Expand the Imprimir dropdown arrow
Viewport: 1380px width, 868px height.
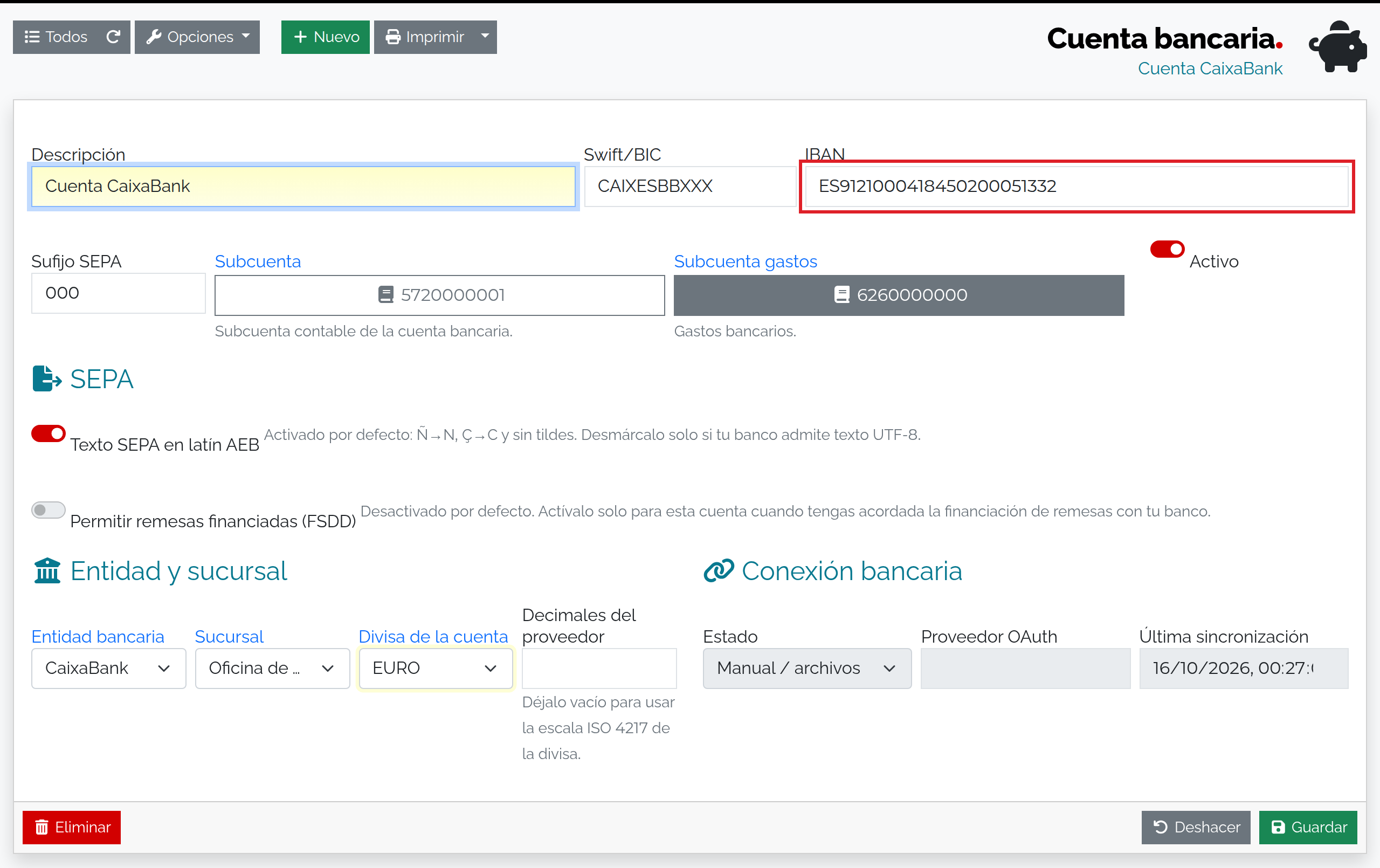485,37
